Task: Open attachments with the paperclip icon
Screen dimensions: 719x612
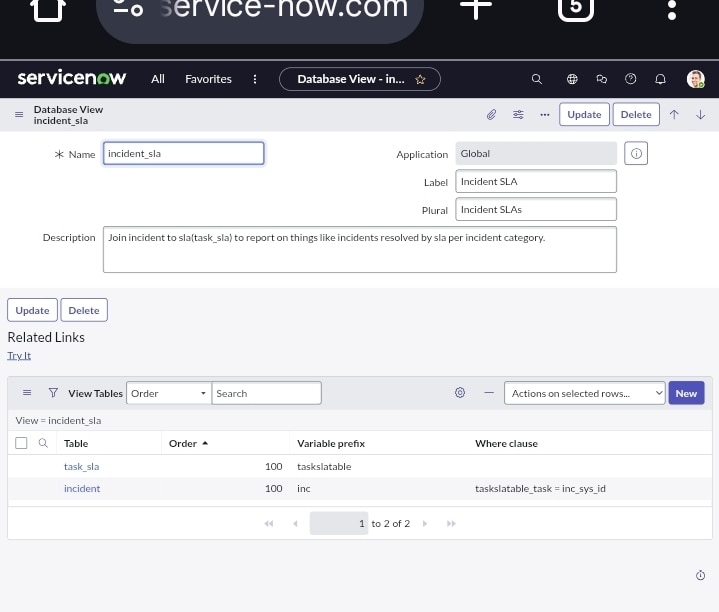Action: pos(491,114)
